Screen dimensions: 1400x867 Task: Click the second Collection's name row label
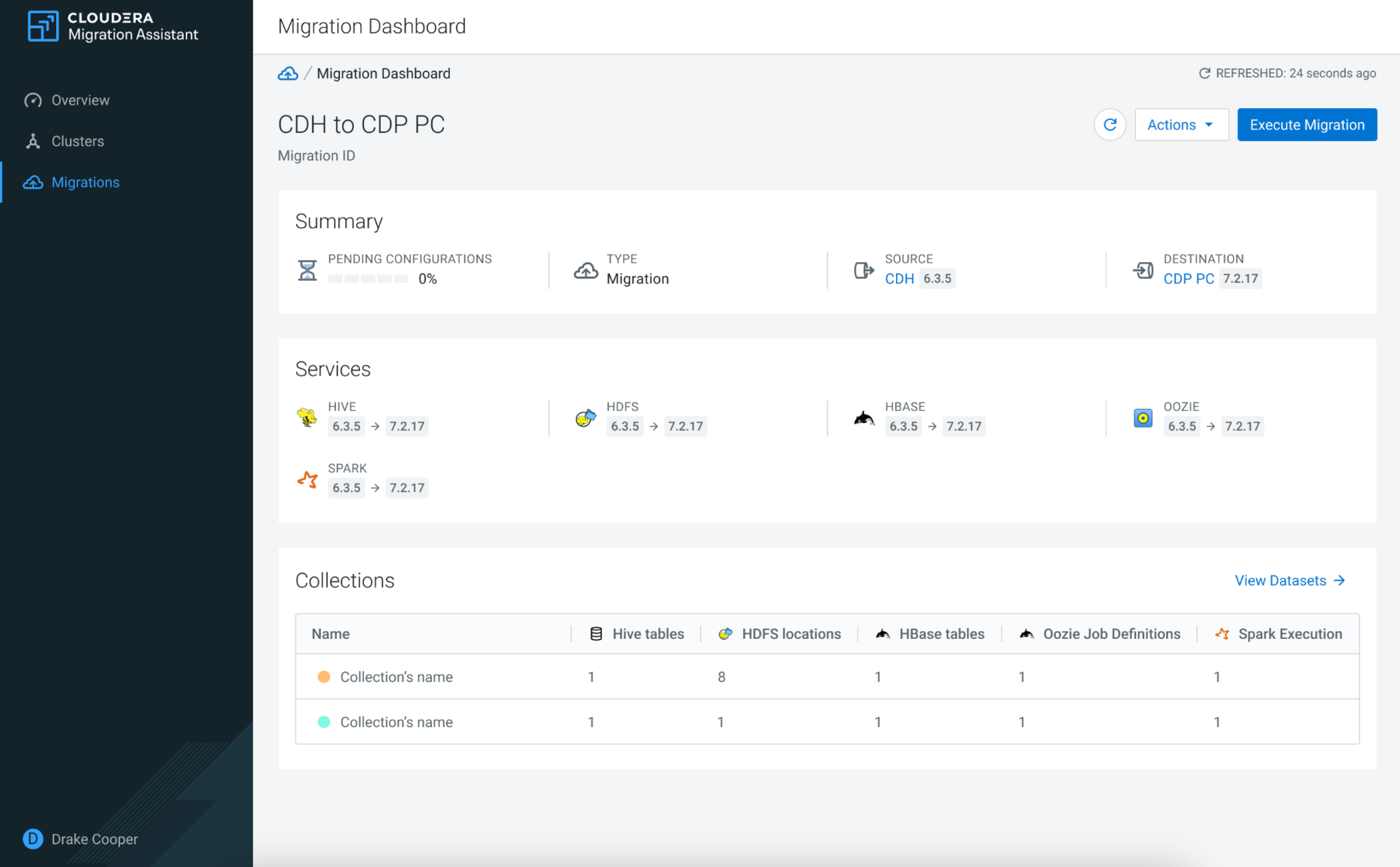(396, 722)
